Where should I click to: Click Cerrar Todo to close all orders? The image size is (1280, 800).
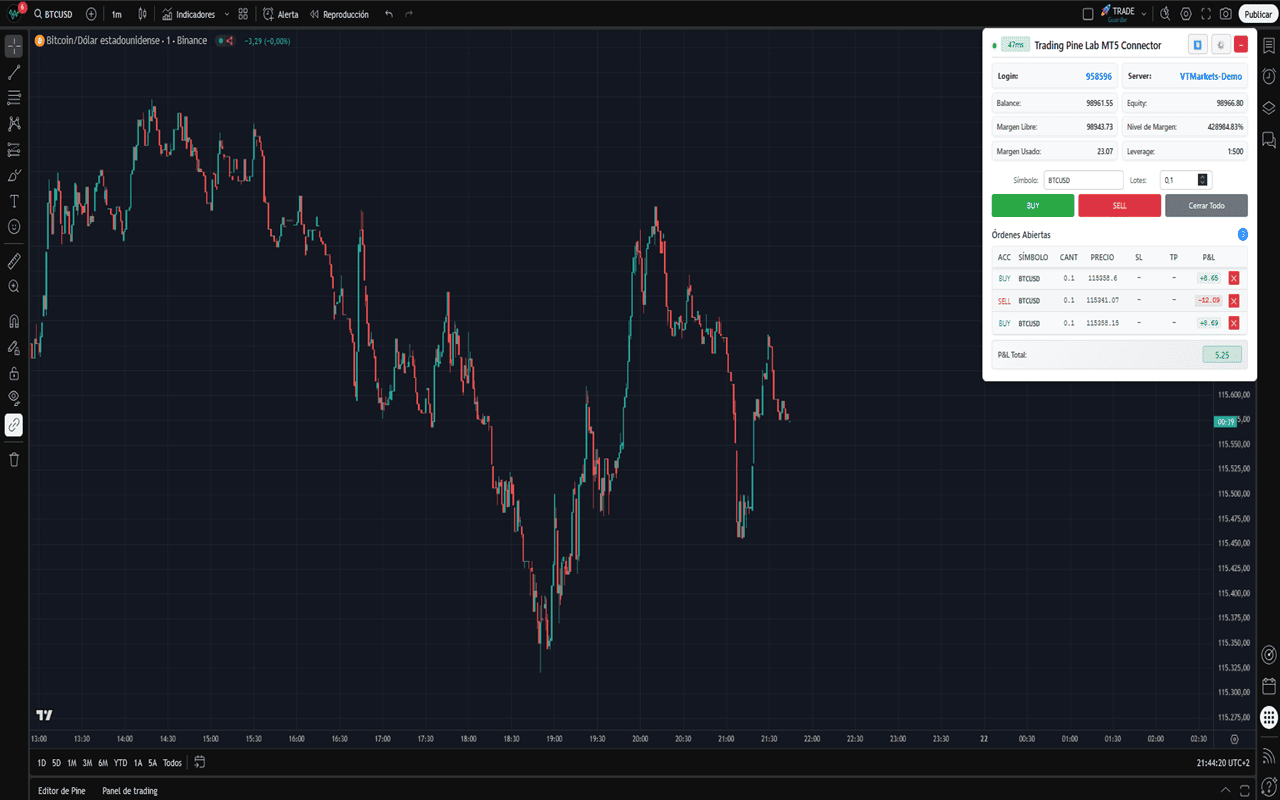point(1206,205)
